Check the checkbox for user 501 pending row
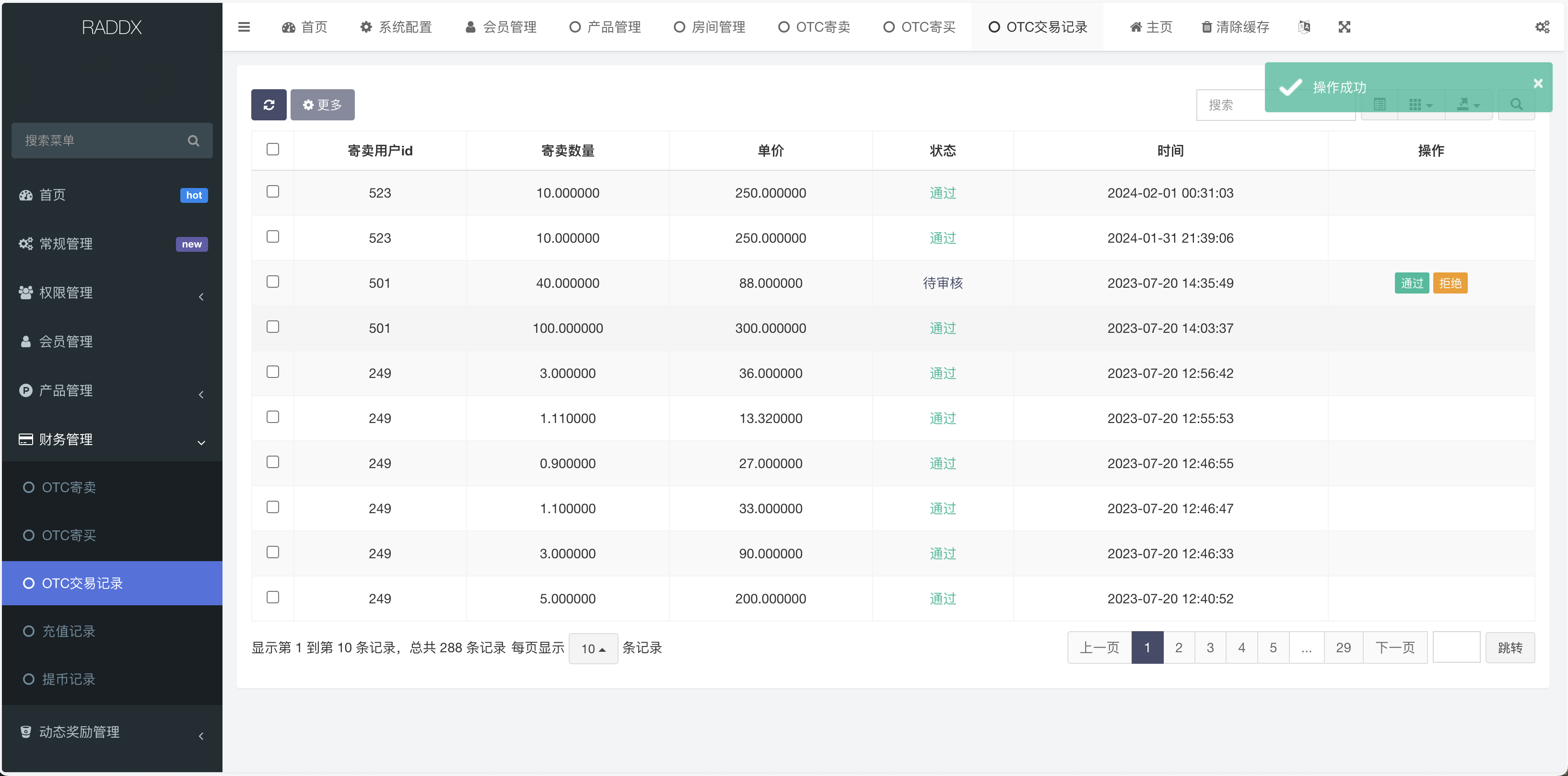The image size is (1568, 776). (272, 282)
